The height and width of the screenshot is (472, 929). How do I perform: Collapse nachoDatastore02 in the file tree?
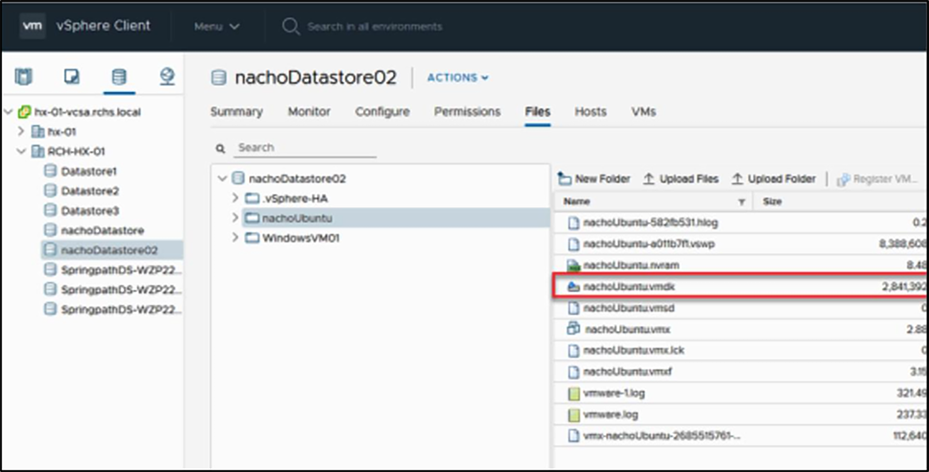222,179
